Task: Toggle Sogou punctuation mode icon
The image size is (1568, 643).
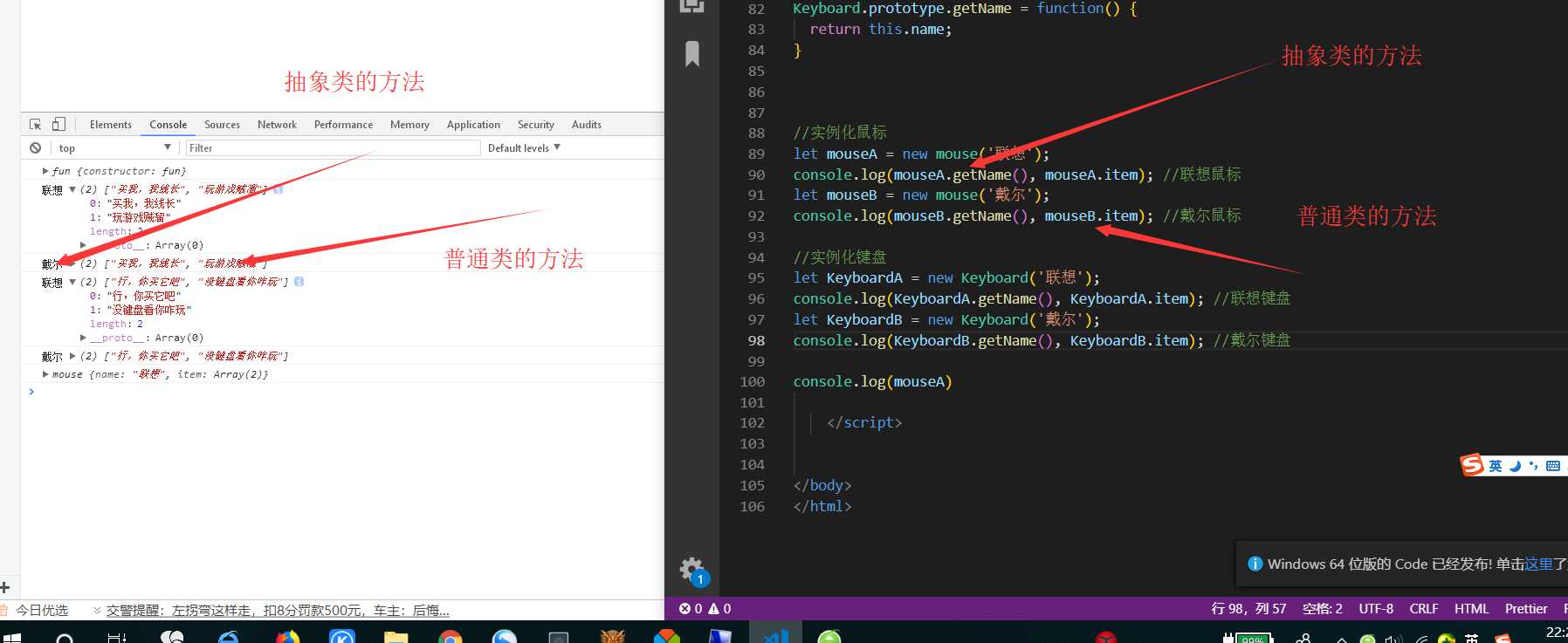Action: click(x=1533, y=466)
